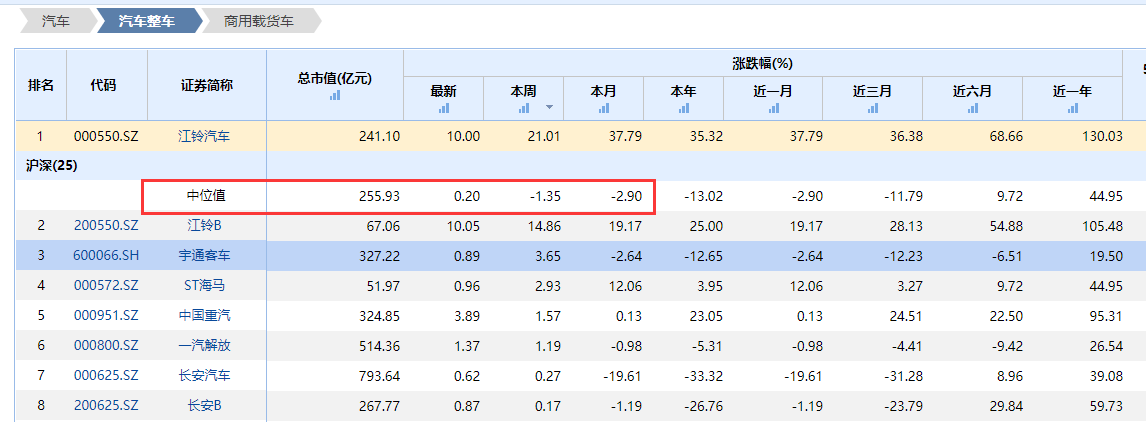Image resolution: width=1146 pixels, height=422 pixels.
Task: Click the 近一年 column header label
Action: coord(1072,91)
